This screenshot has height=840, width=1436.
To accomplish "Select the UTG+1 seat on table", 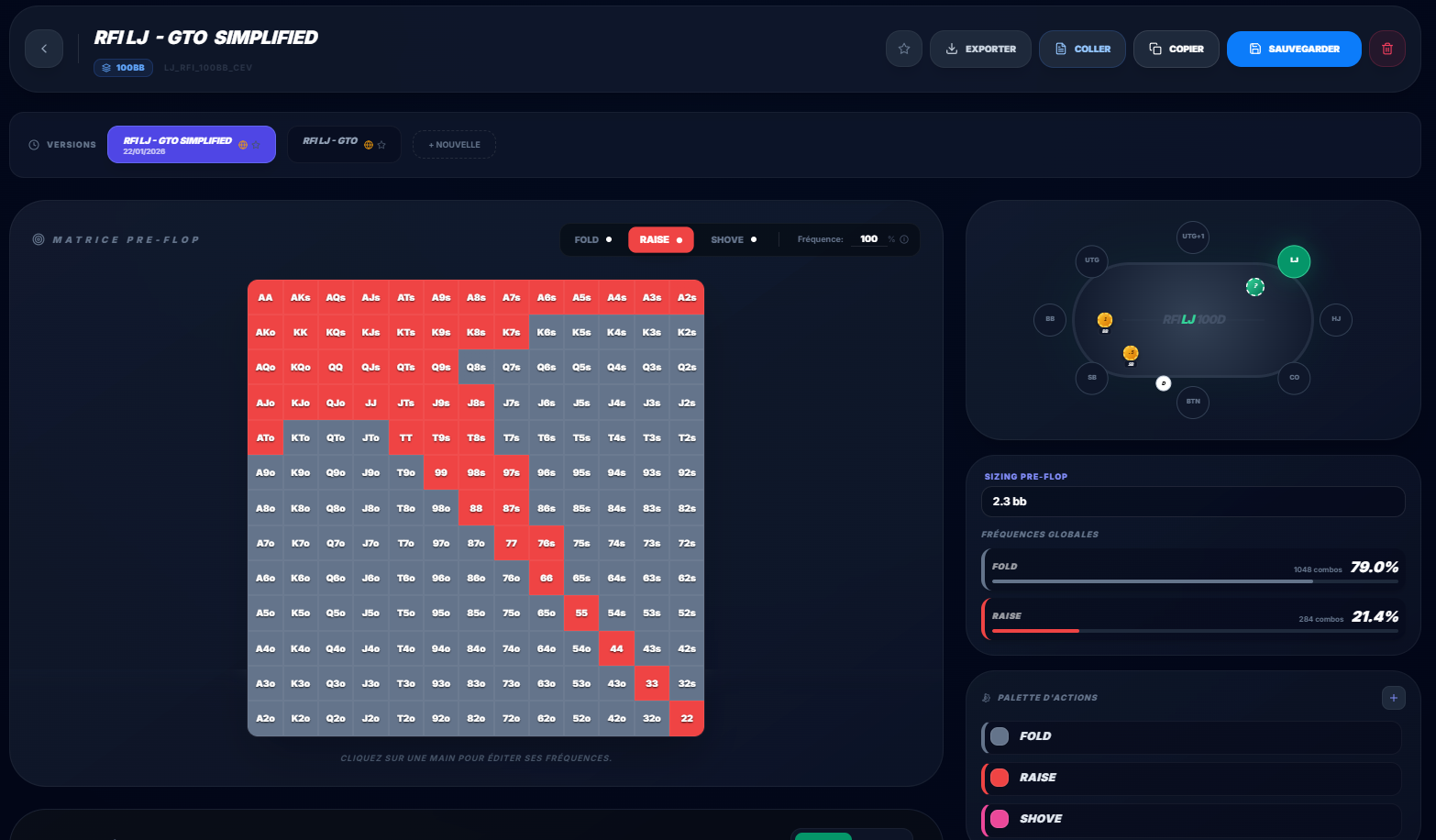I will point(1193,237).
